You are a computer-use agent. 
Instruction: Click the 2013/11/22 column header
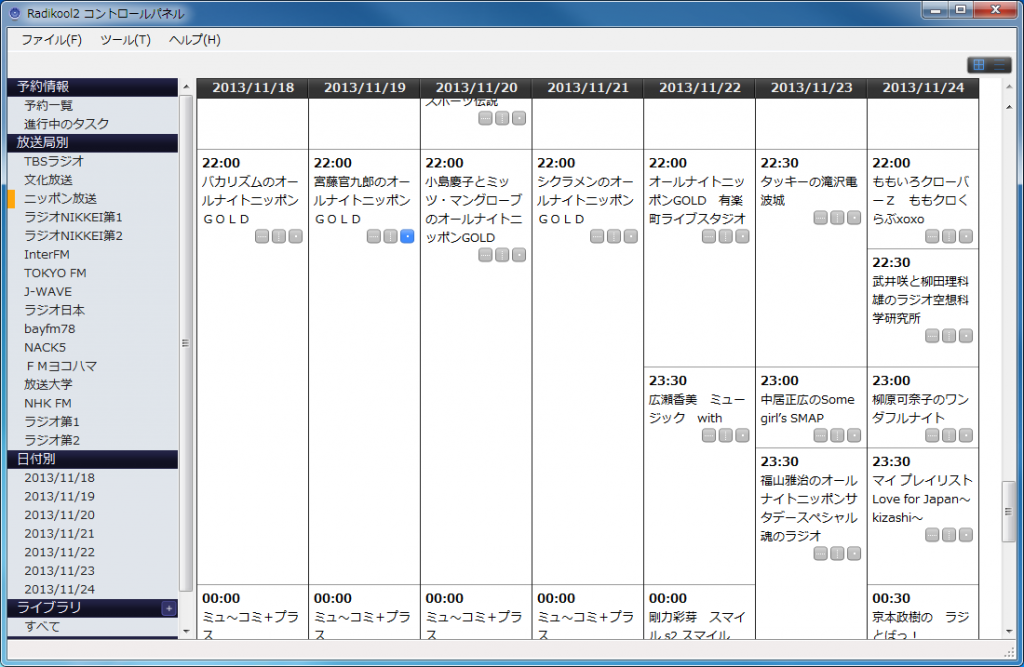[x=699, y=88]
